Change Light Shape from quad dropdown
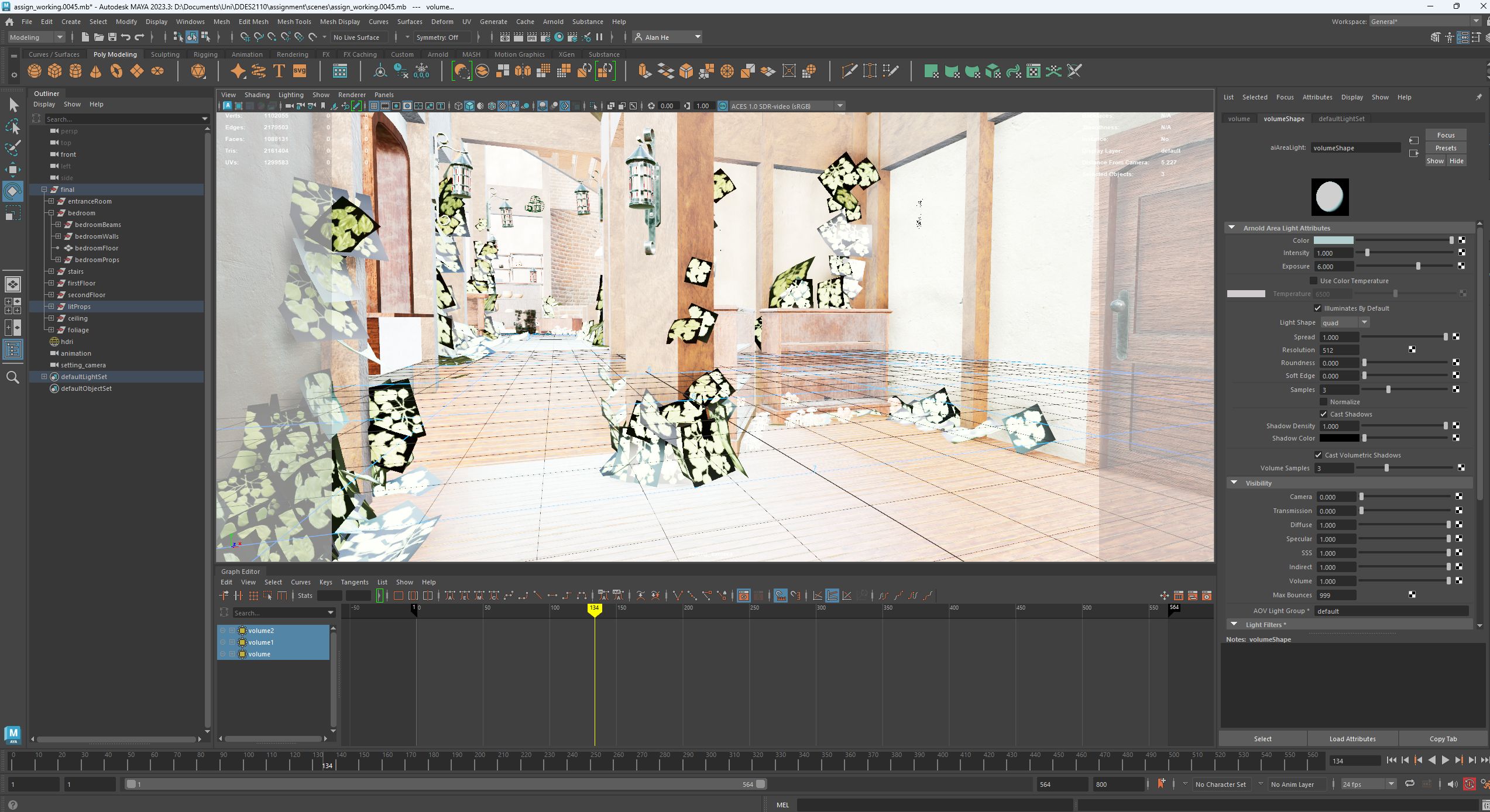The image size is (1490, 812). click(x=1364, y=322)
